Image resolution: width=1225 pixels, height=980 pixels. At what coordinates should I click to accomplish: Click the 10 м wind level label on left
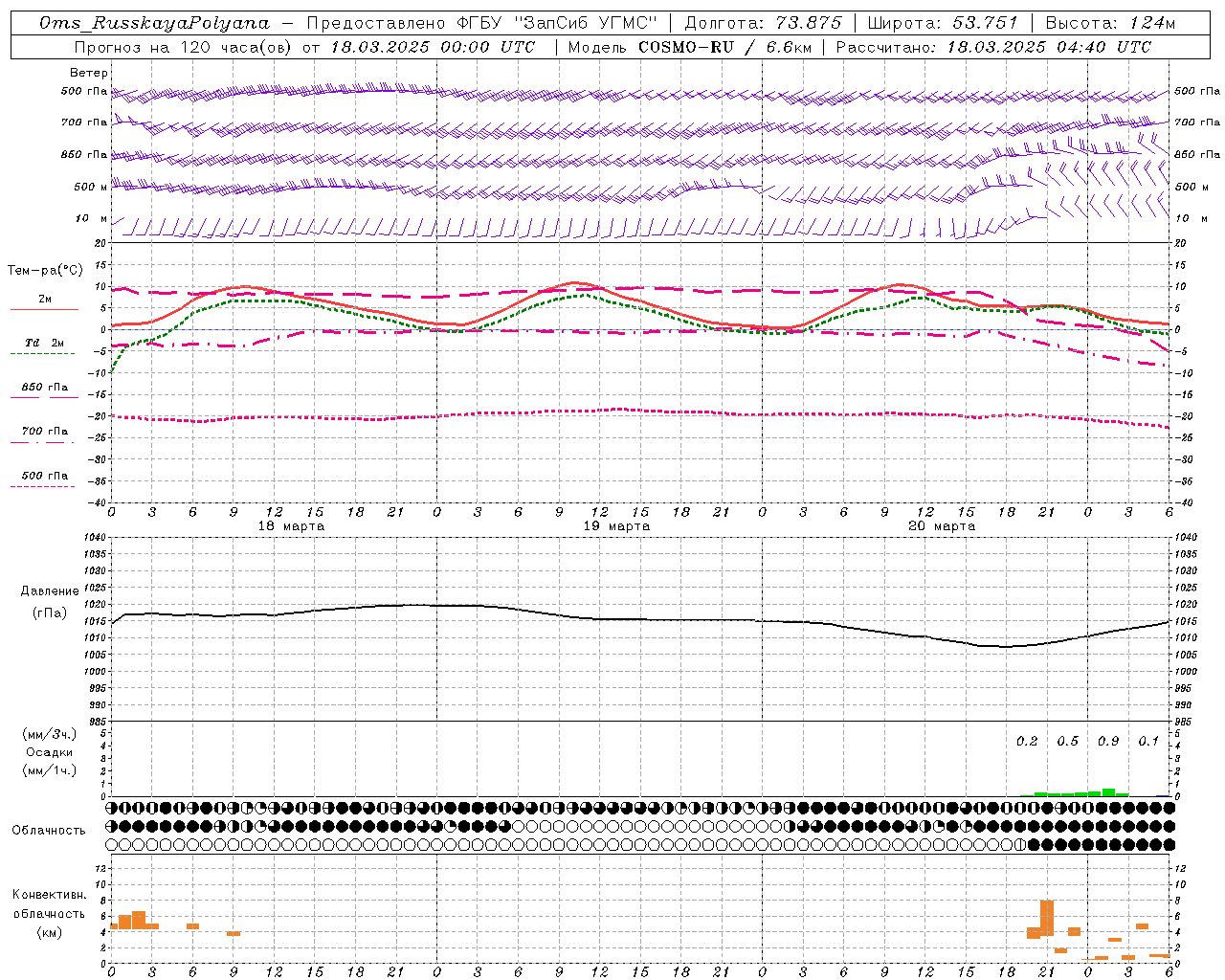(x=92, y=219)
